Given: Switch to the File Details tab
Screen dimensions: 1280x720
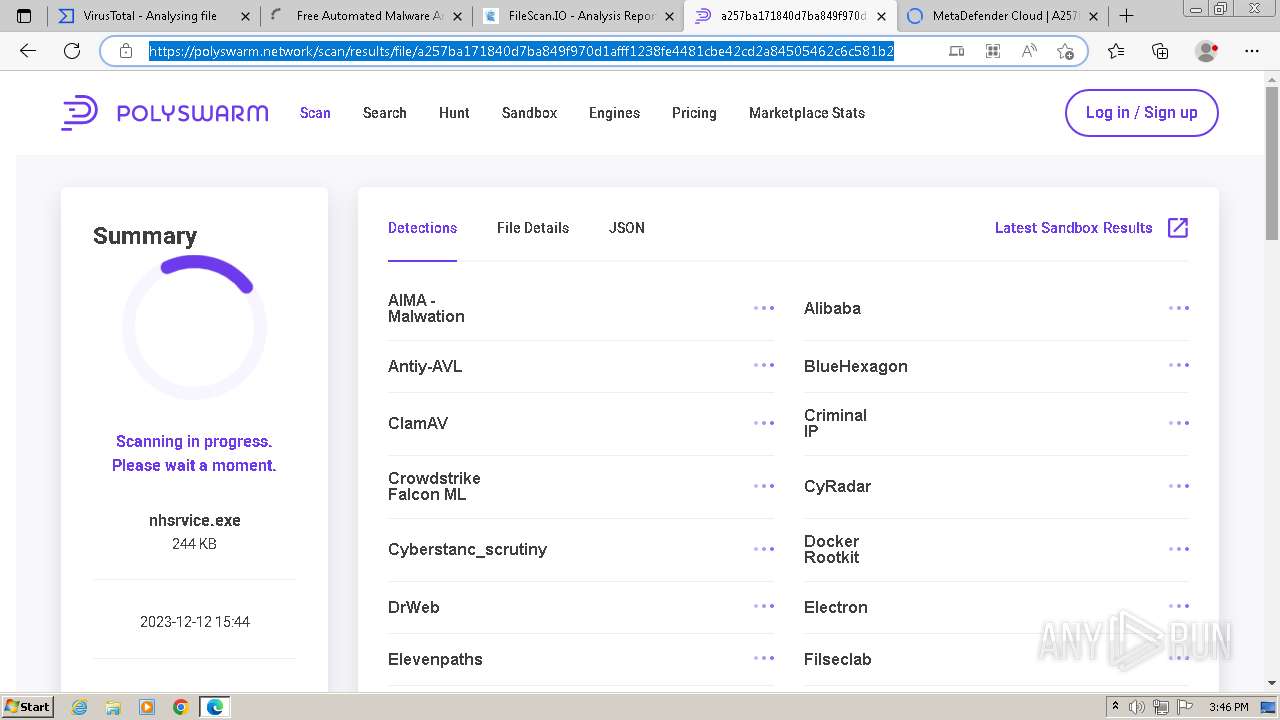Looking at the screenshot, I should tap(533, 228).
